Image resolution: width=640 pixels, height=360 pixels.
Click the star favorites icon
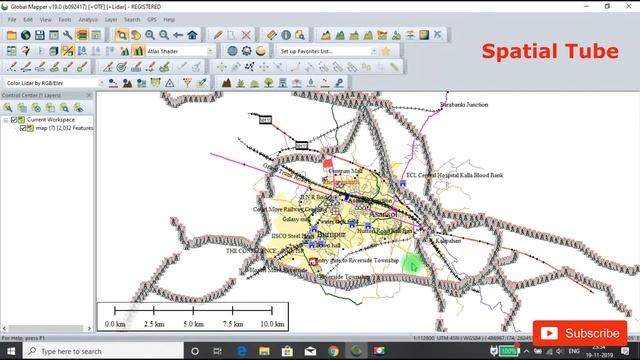(386, 51)
